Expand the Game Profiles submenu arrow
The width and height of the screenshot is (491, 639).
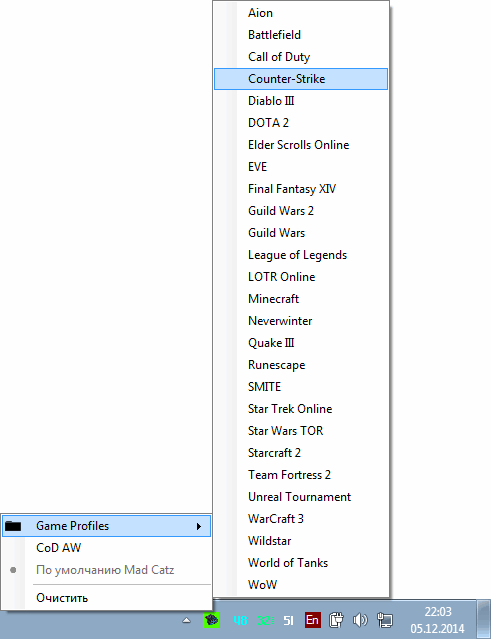[x=199, y=526]
